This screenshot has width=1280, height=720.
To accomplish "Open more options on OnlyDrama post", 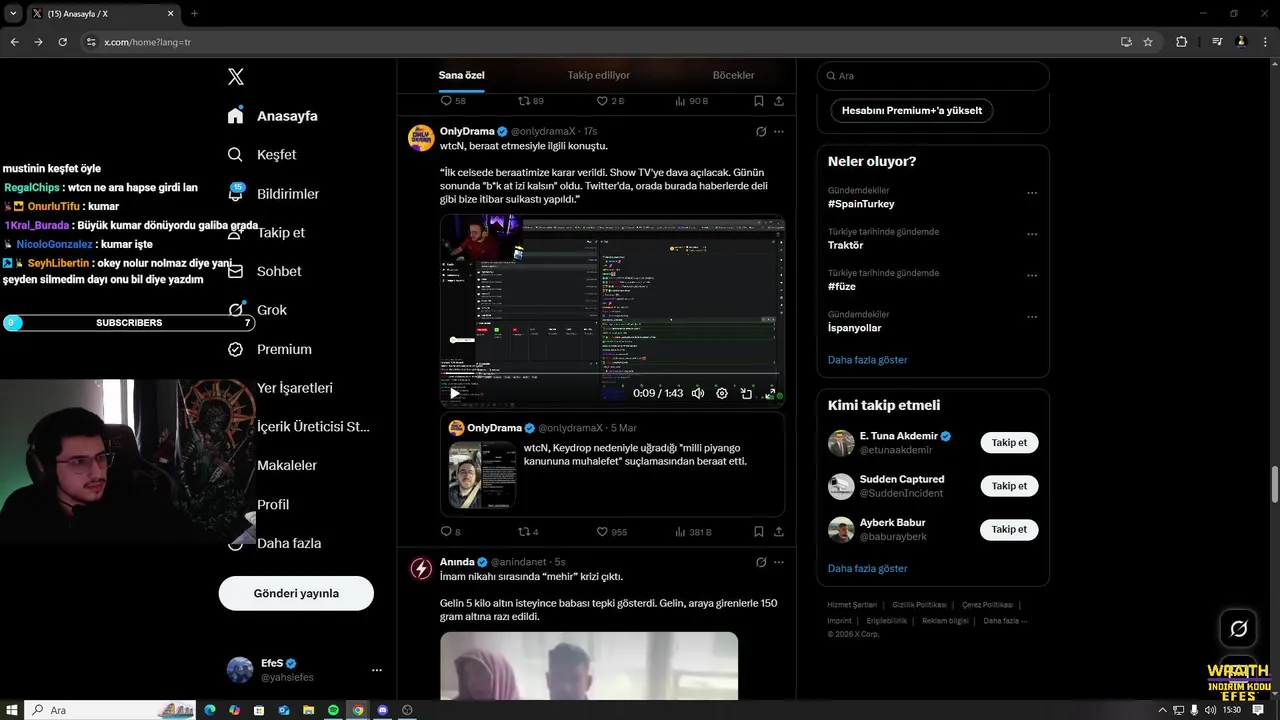I will [x=779, y=131].
